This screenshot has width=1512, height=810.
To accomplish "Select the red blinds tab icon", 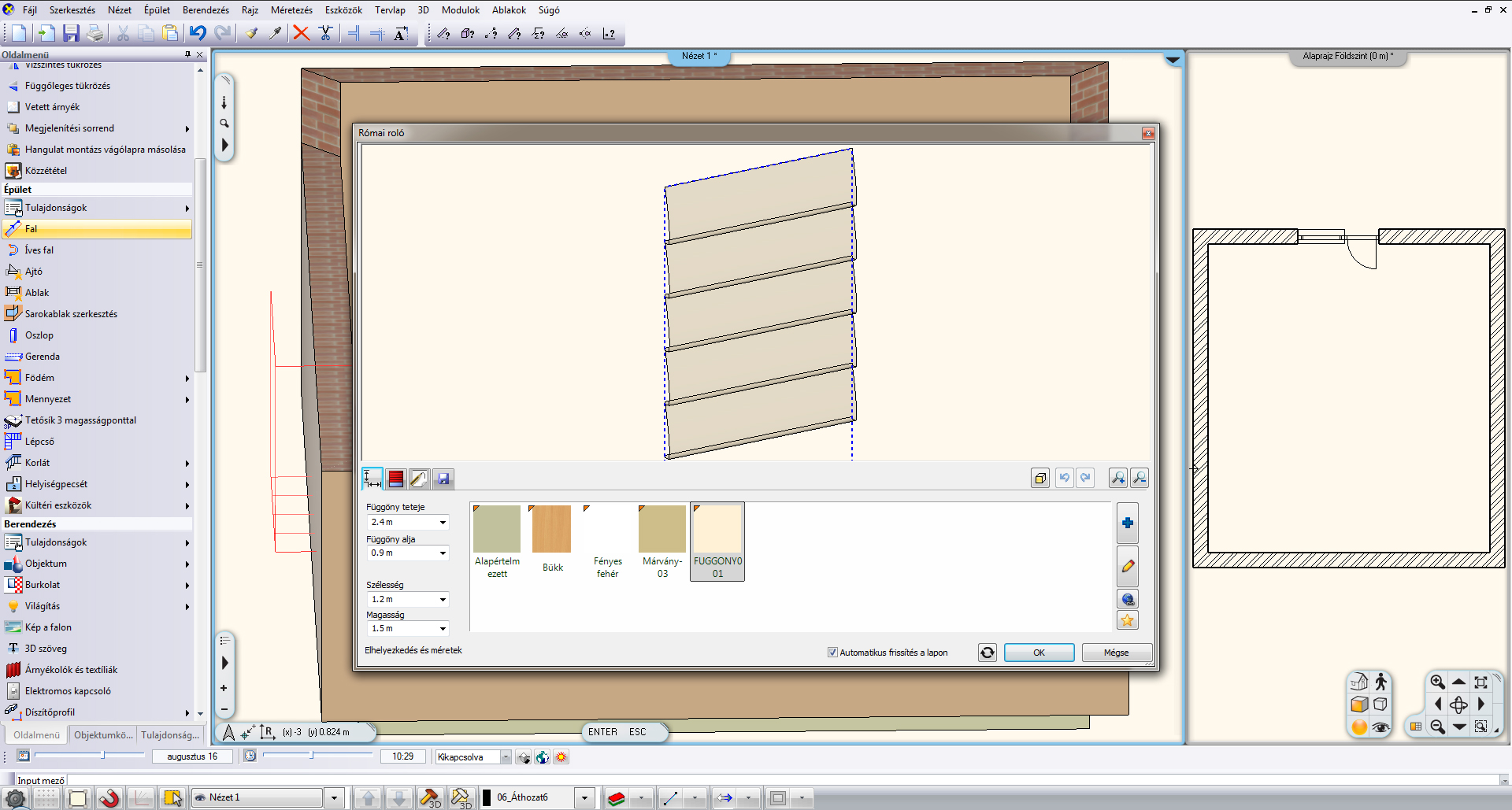I will click(395, 479).
